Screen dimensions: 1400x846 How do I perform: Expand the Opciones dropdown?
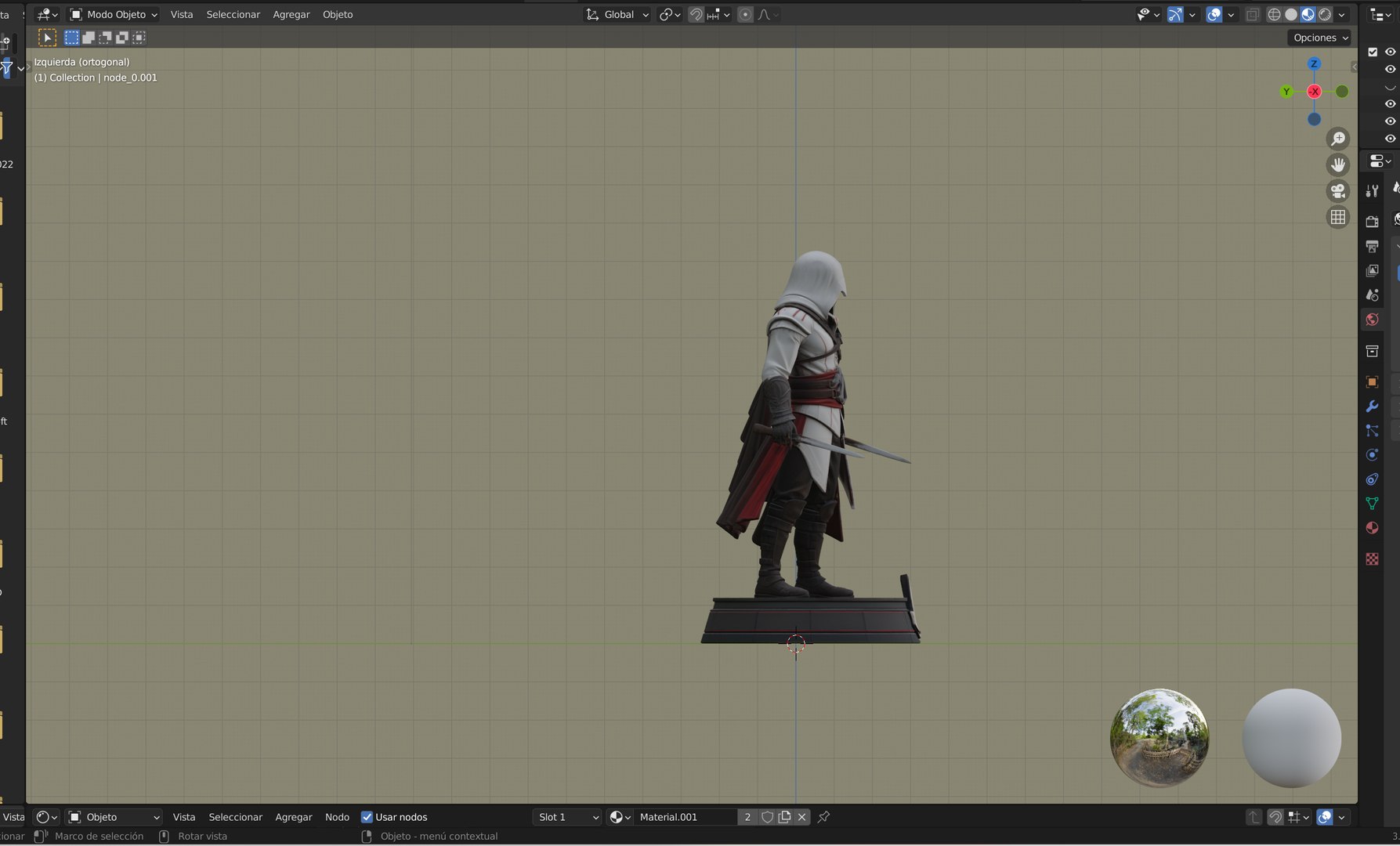(x=1320, y=38)
